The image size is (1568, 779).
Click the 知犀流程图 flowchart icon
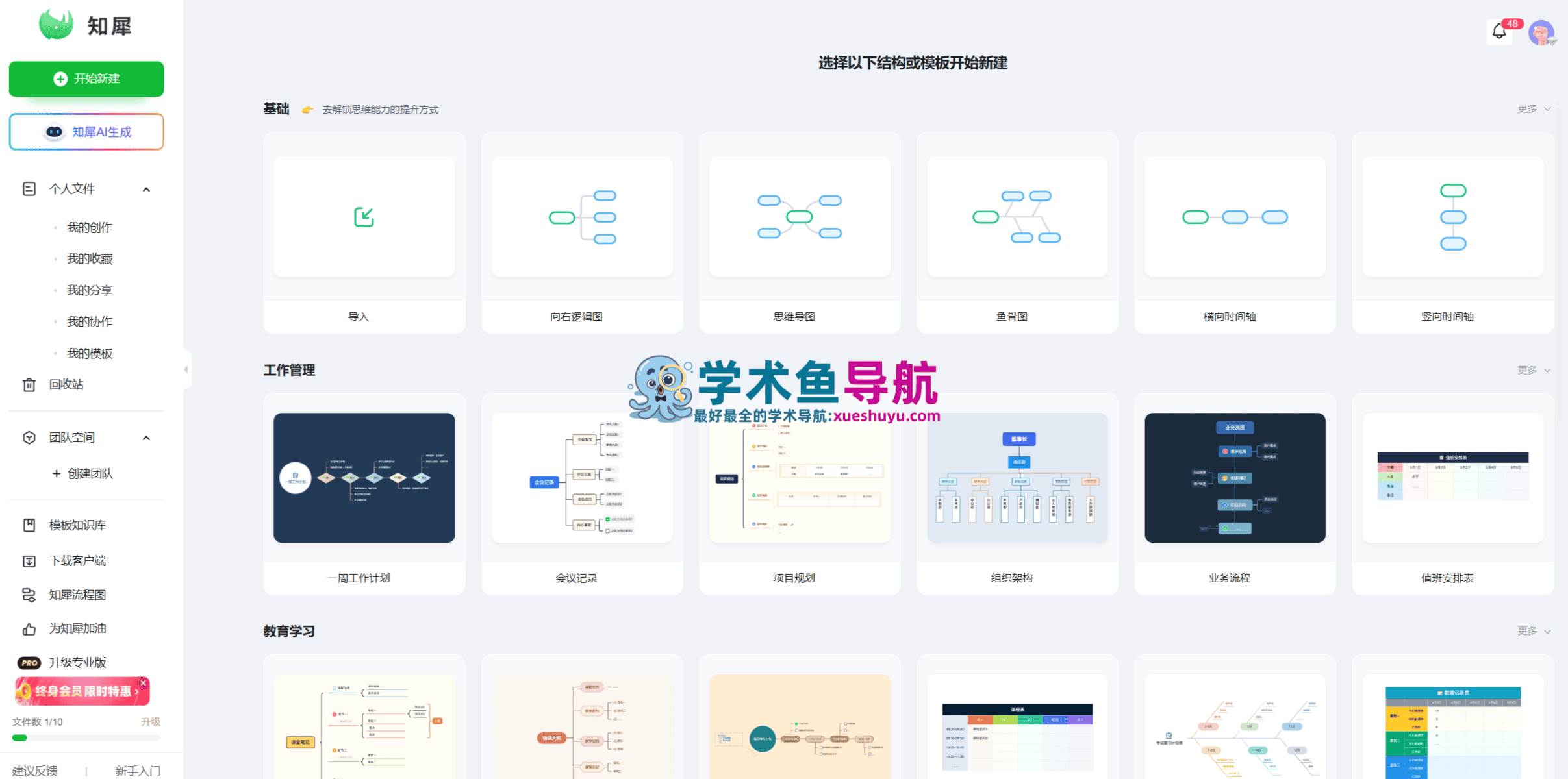pos(29,595)
